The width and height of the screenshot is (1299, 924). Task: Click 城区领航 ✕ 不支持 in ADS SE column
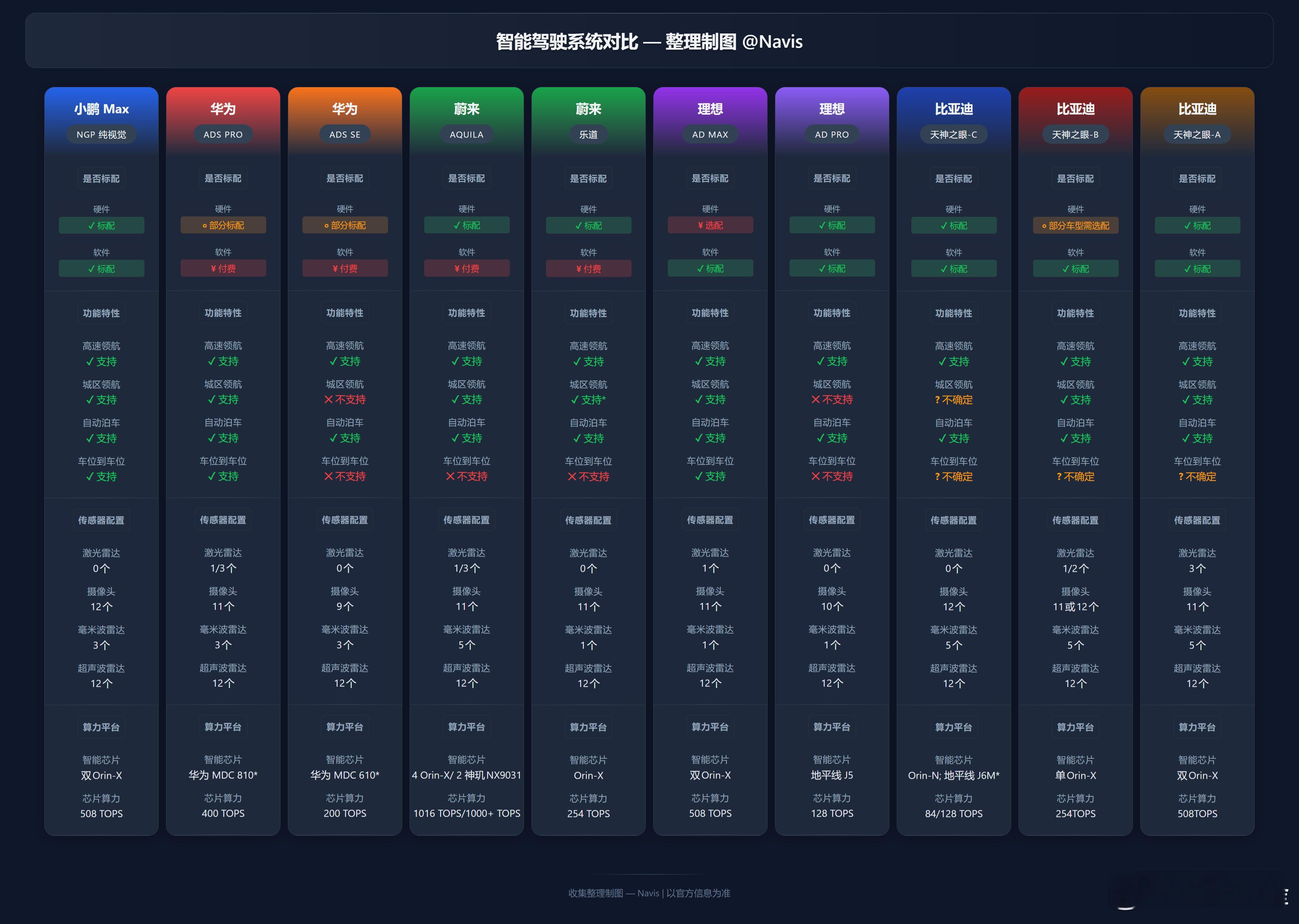pos(345,400)
